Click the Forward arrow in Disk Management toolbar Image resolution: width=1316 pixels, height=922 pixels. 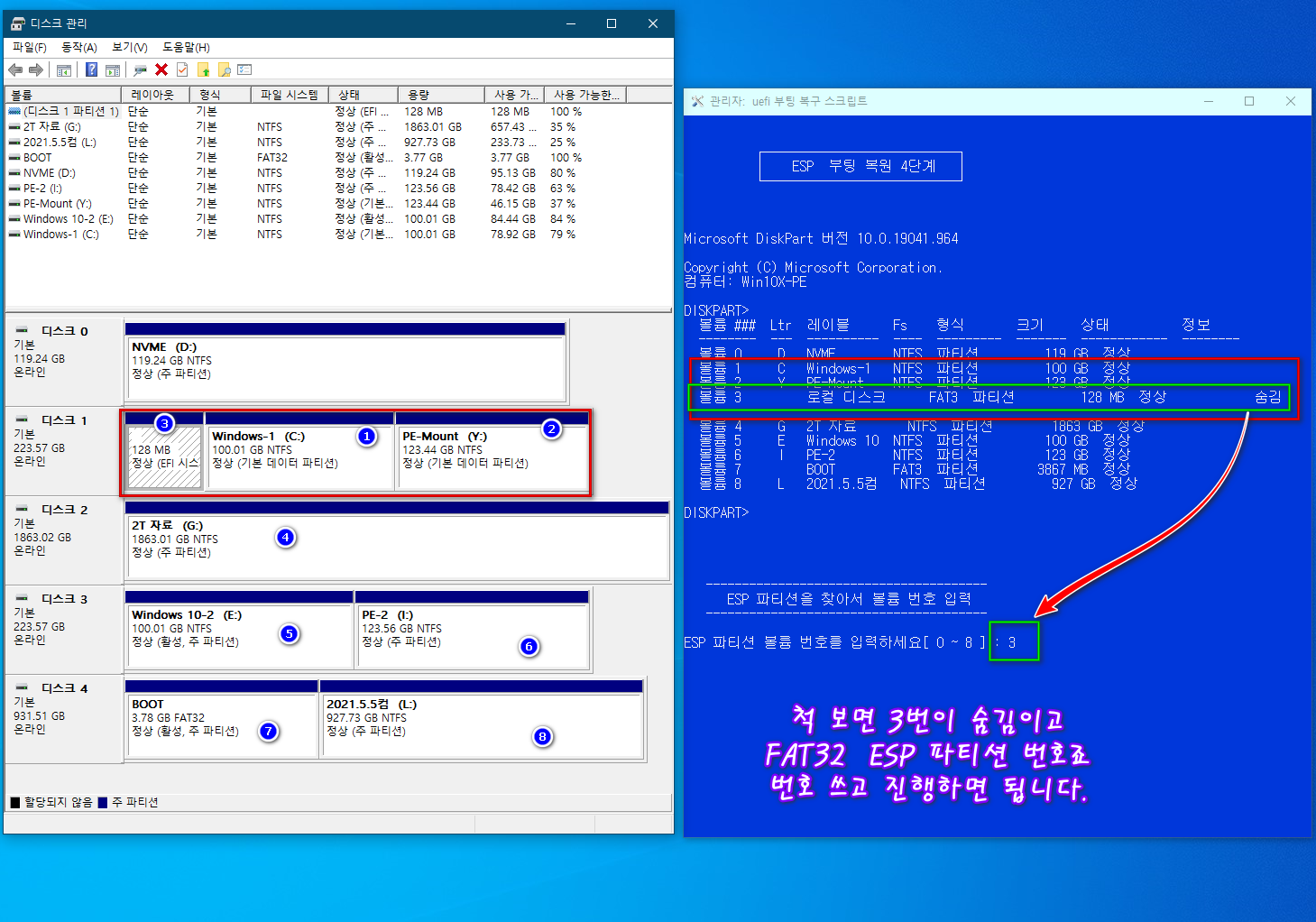36,69
